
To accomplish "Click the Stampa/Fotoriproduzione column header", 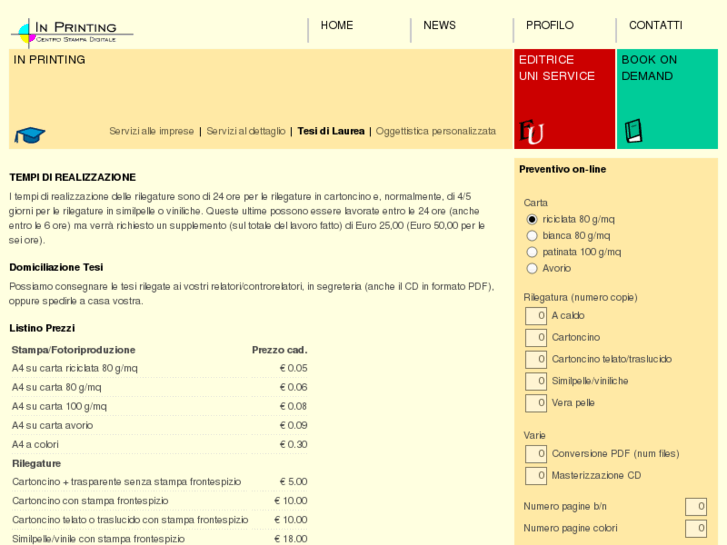I will [73, 350].
